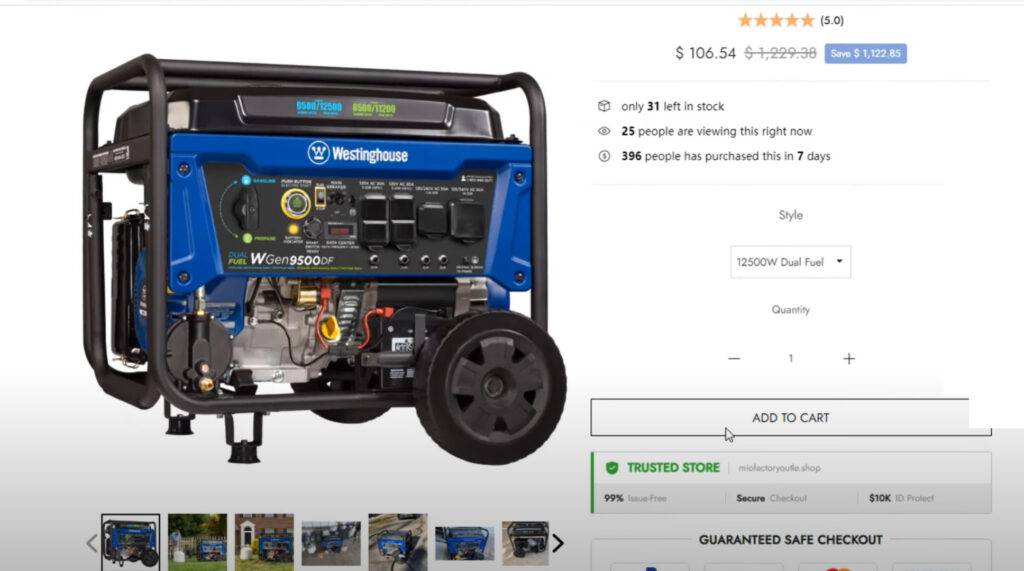Increase quantity with the plus icon

click(848, 359)
